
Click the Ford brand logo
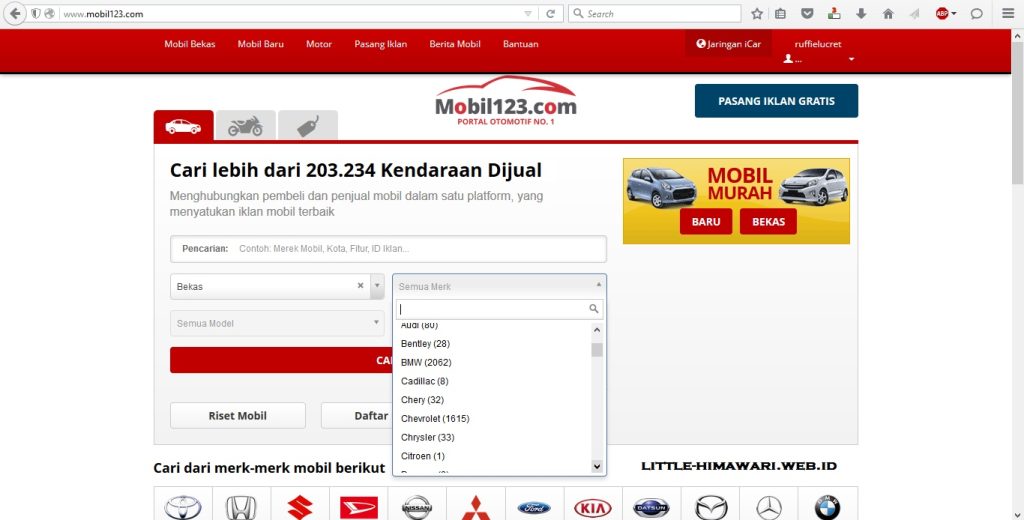point(534,506)
